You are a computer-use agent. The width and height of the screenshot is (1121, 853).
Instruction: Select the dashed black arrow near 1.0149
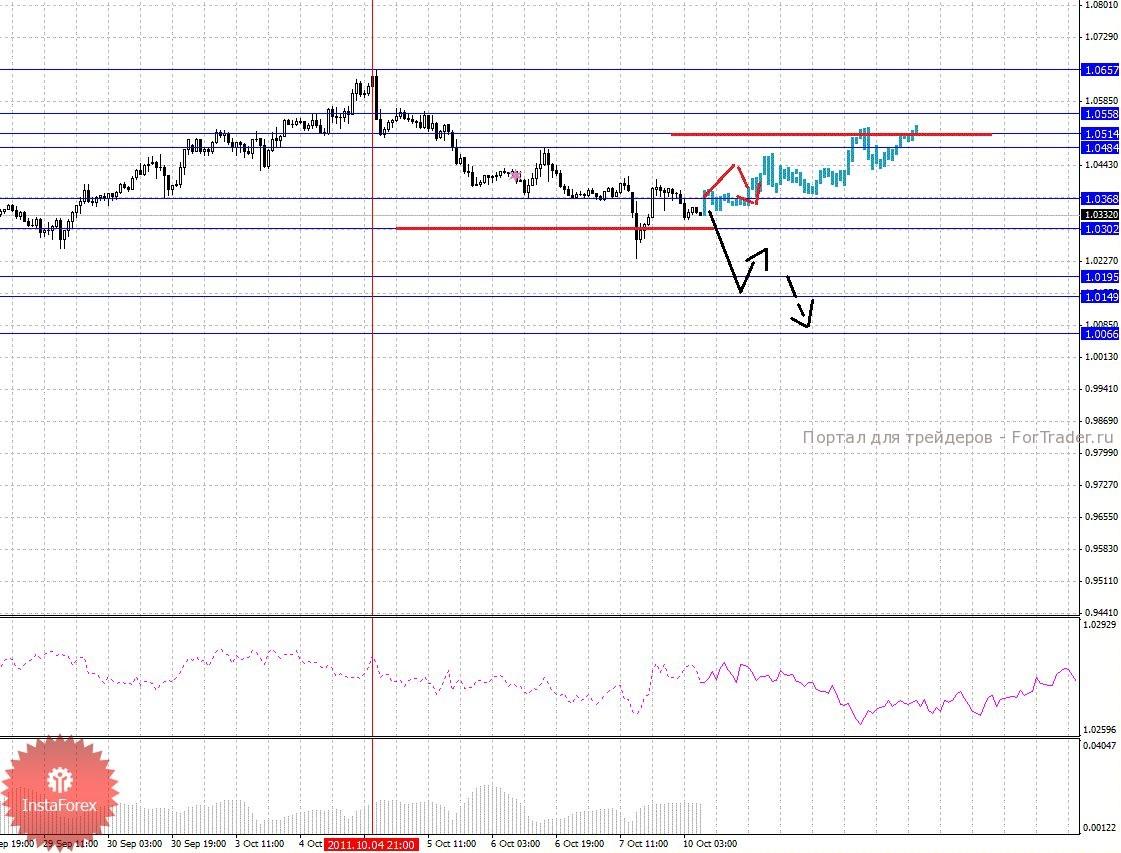coord(801,302)
